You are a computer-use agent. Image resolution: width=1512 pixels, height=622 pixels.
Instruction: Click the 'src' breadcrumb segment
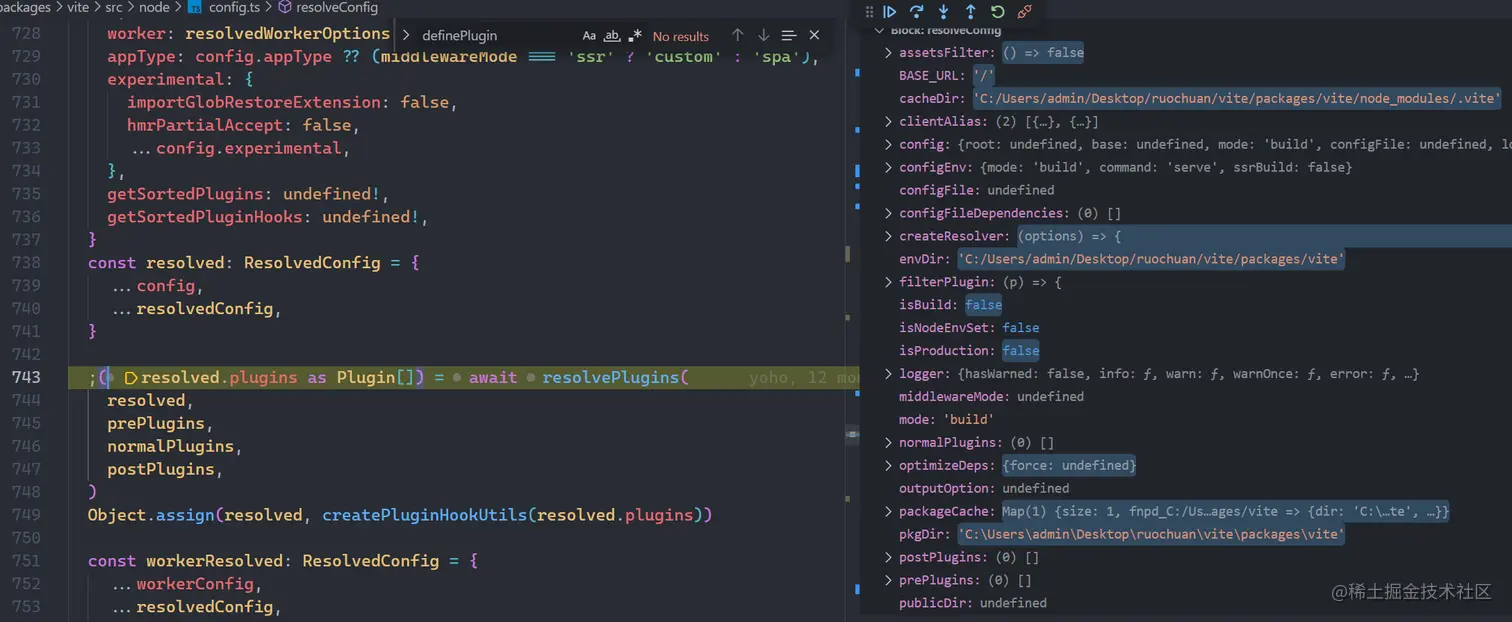pos(114,7)
